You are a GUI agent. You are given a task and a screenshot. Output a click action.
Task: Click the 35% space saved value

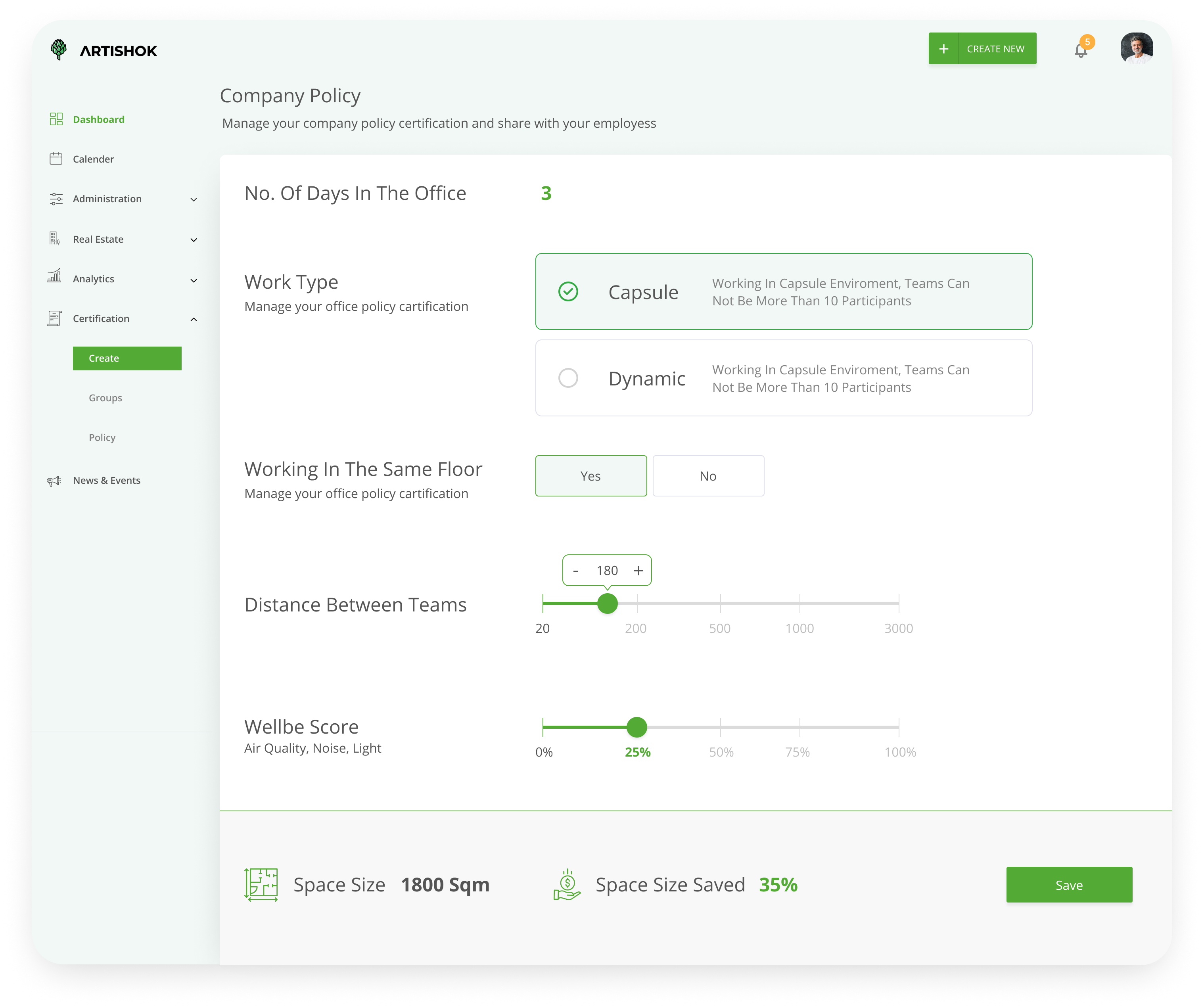778,885
